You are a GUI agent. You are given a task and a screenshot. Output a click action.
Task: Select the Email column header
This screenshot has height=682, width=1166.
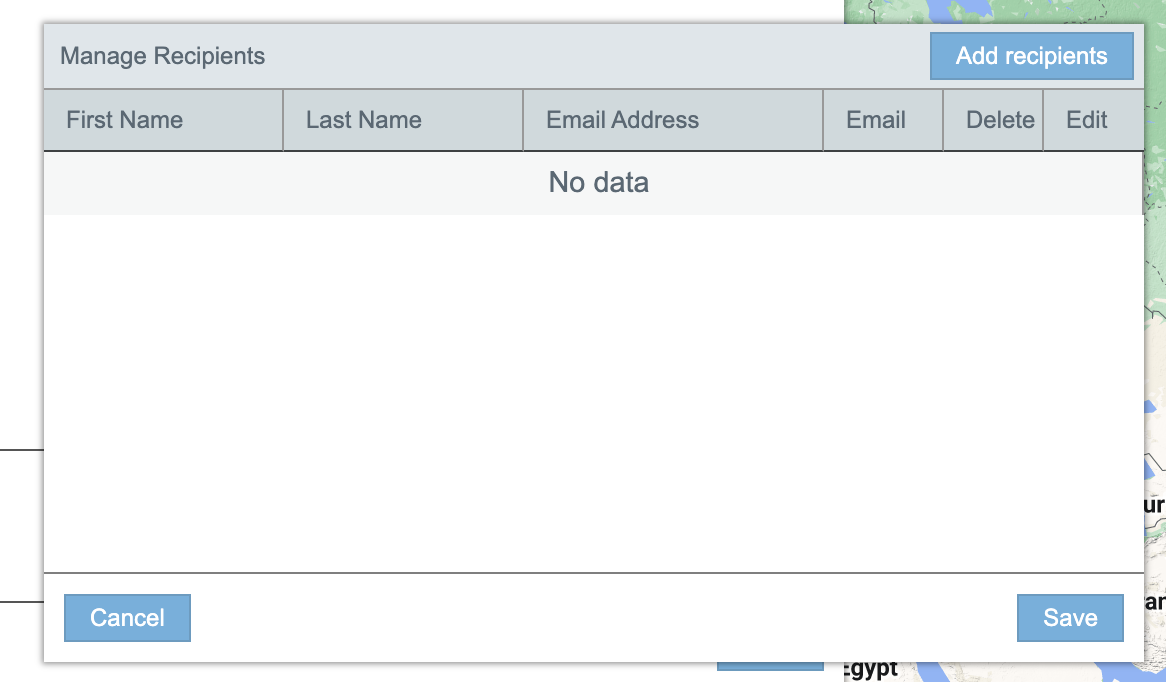click(x=876, y=120)
